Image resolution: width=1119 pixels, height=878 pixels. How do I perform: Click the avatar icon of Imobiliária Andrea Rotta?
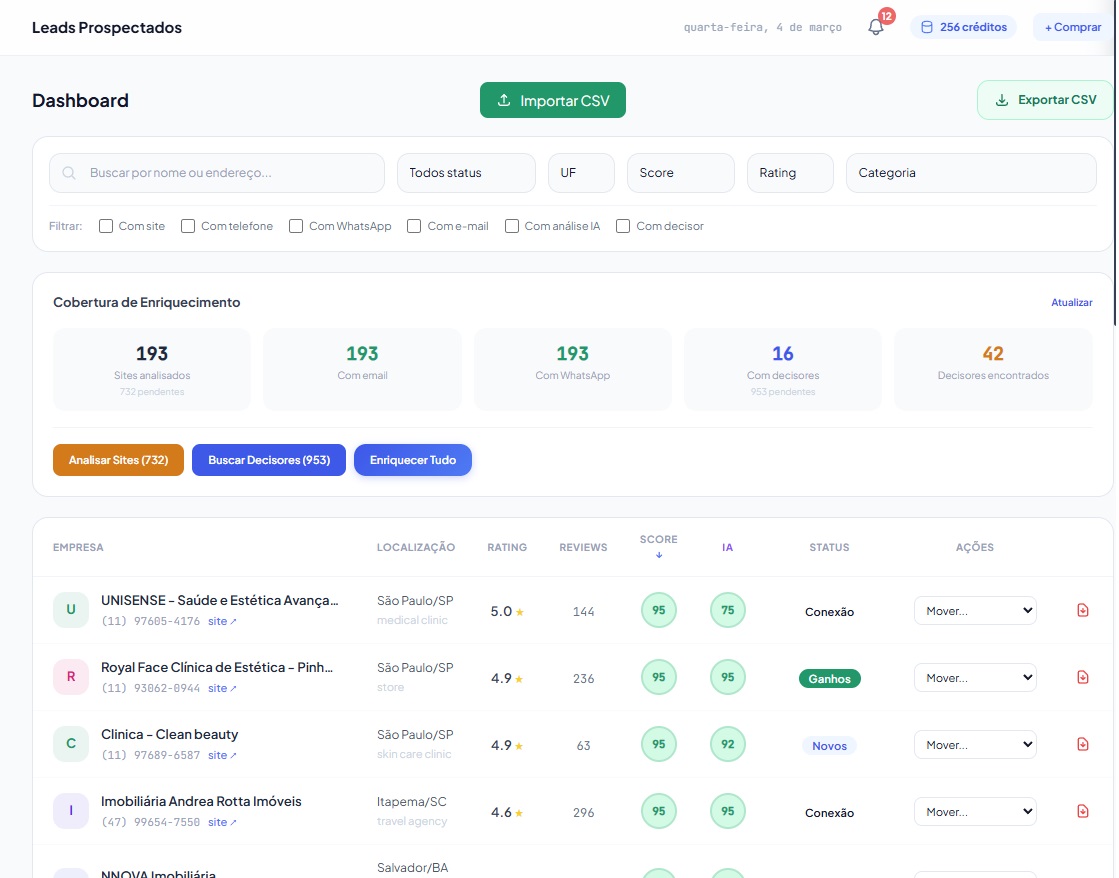71,811
